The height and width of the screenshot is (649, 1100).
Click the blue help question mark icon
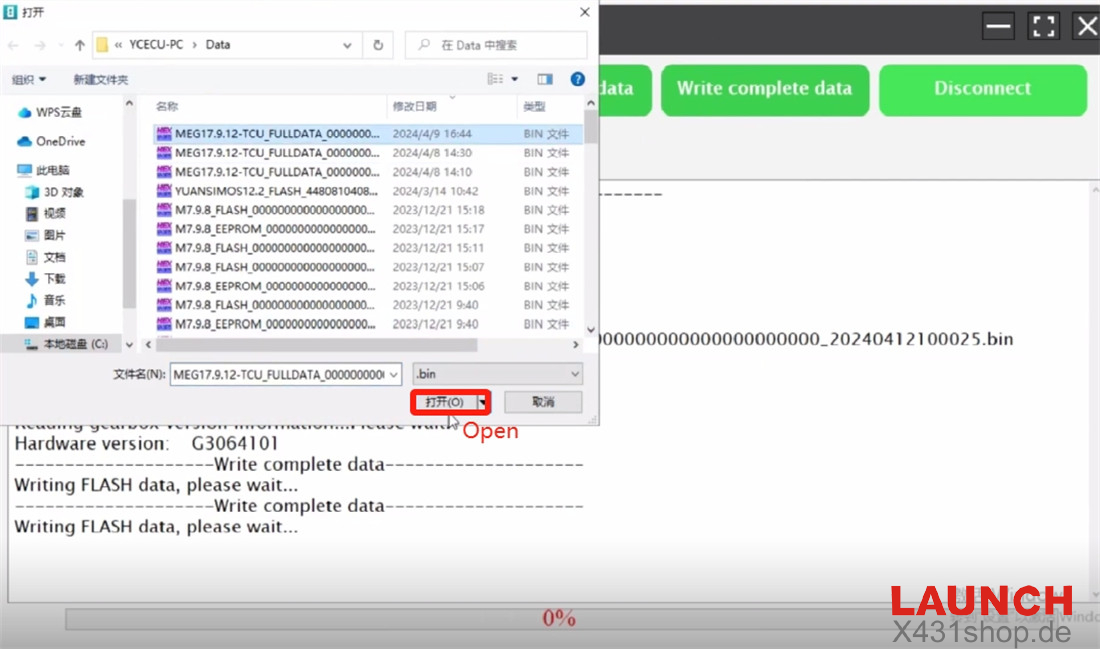tap(577, 79)
